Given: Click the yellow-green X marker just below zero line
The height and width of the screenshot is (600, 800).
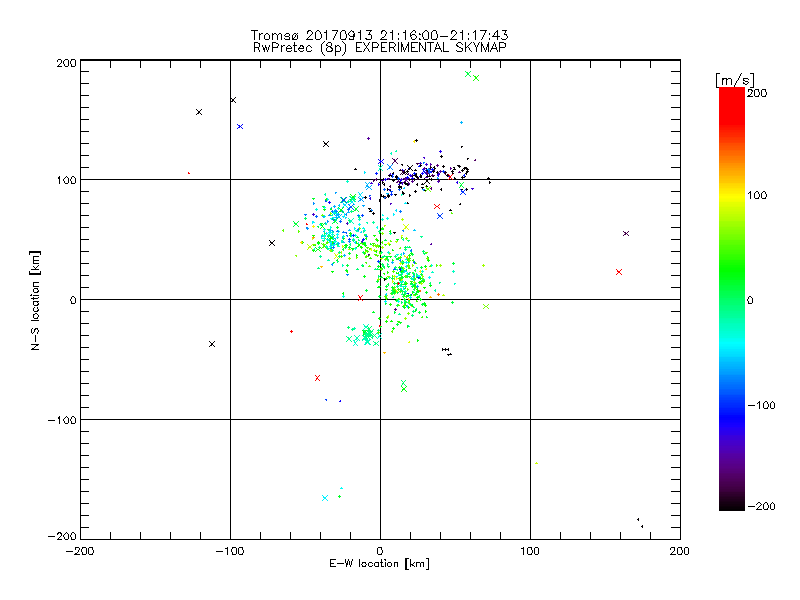Looking at the screenshot, I should 486,307.
